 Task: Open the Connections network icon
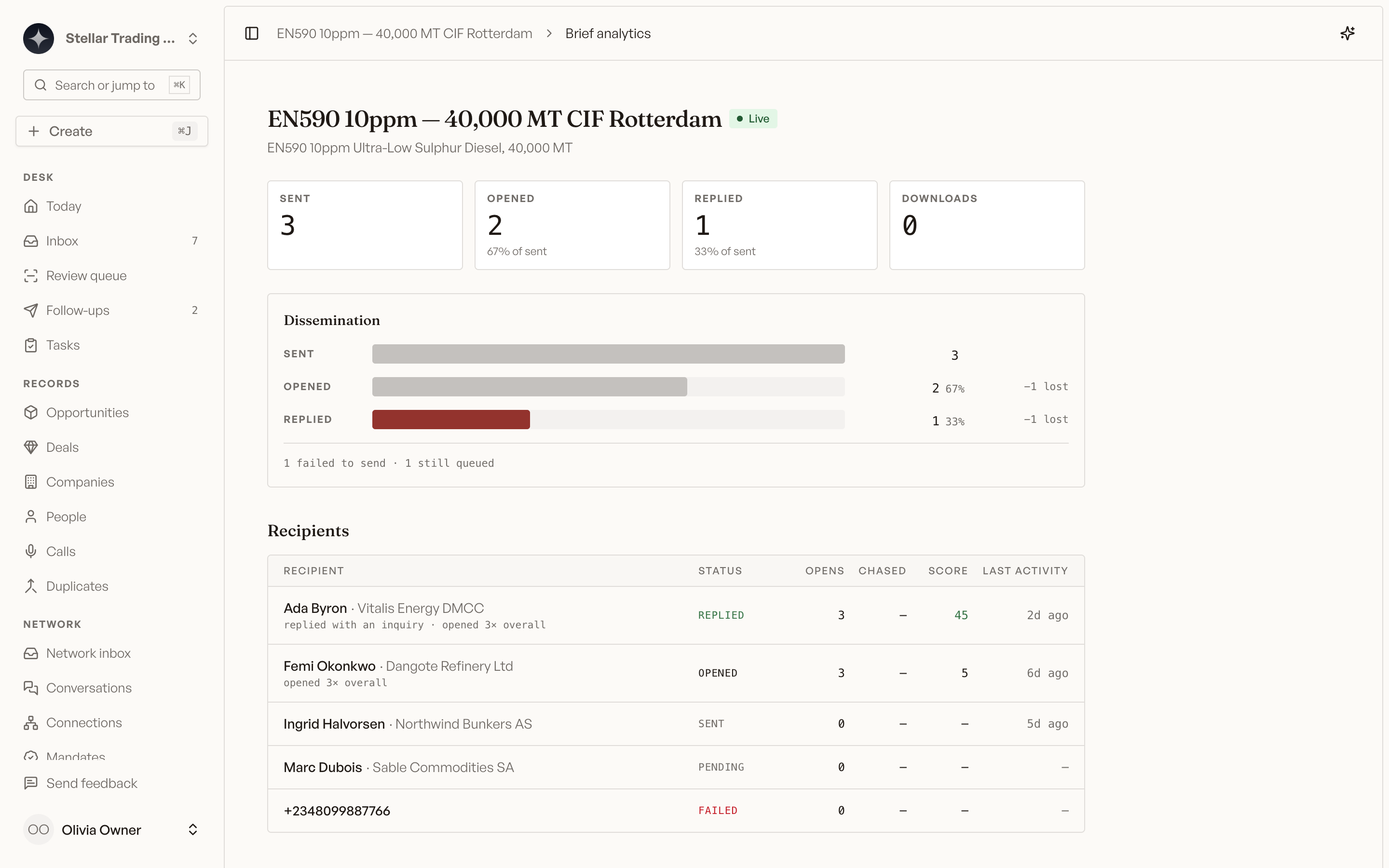point(31,723)
